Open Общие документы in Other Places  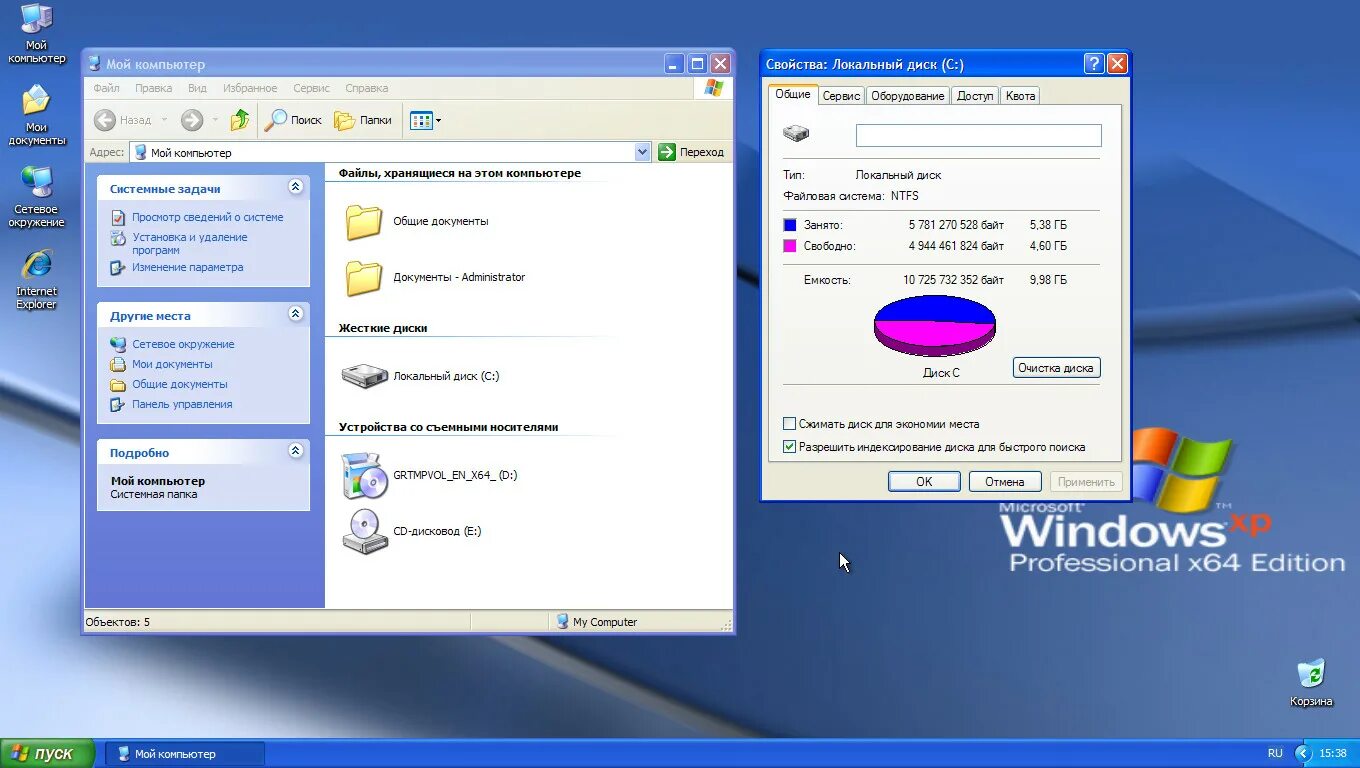pyautogui.click(x=180, y=384)
